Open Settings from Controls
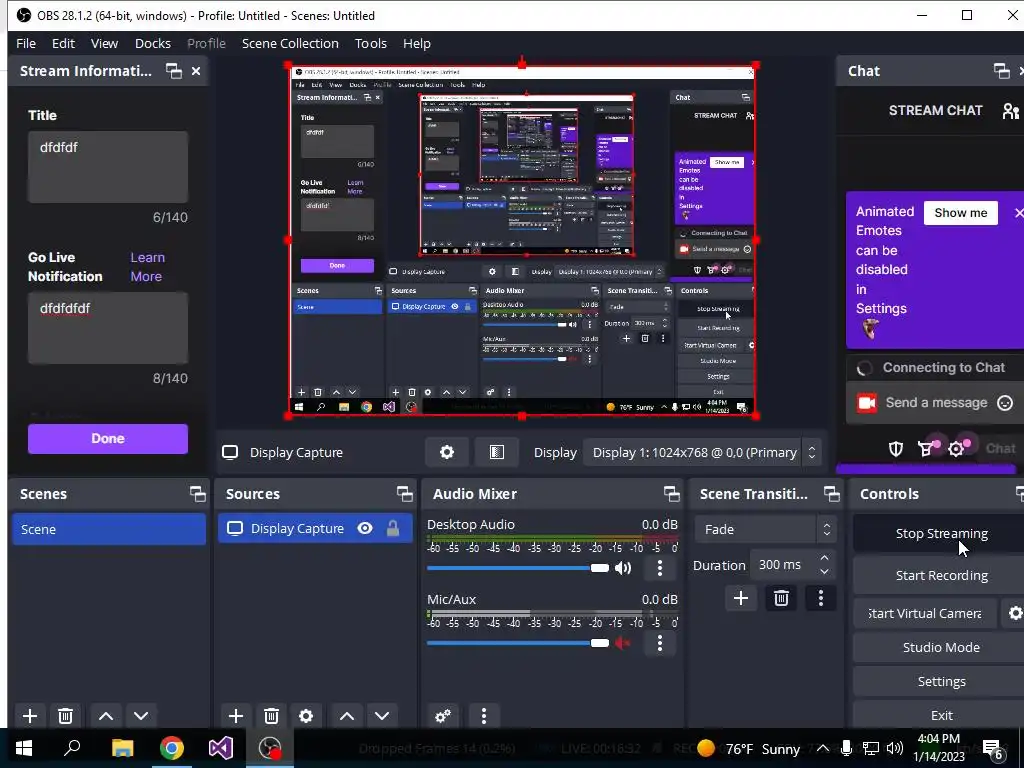This screenshot has width=1024, height=768. tap(941, 681)
